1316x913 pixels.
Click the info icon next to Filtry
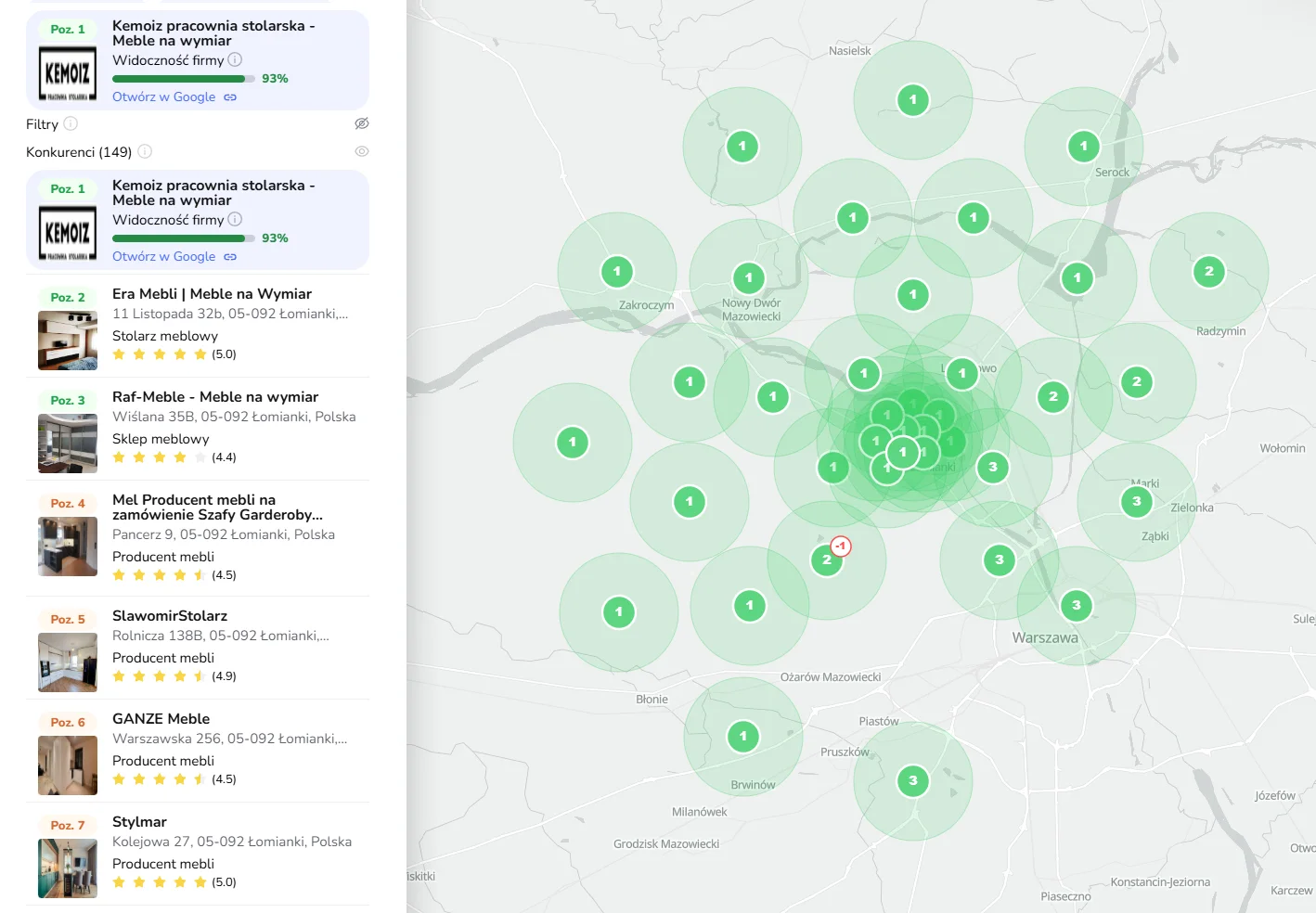pos(71,123)
